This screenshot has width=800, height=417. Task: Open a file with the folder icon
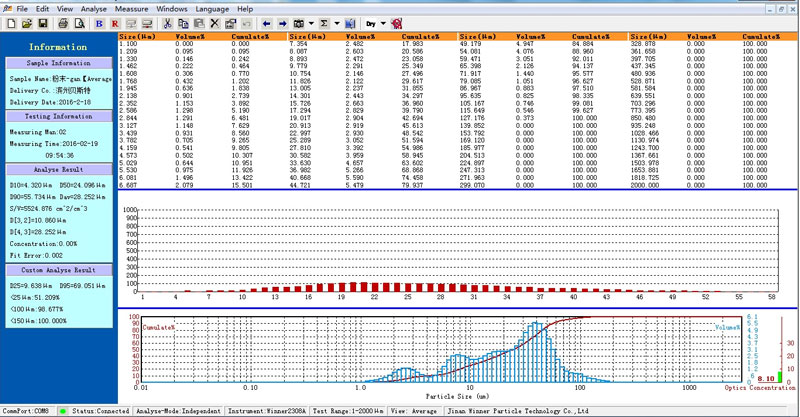(x=28, y=22)
